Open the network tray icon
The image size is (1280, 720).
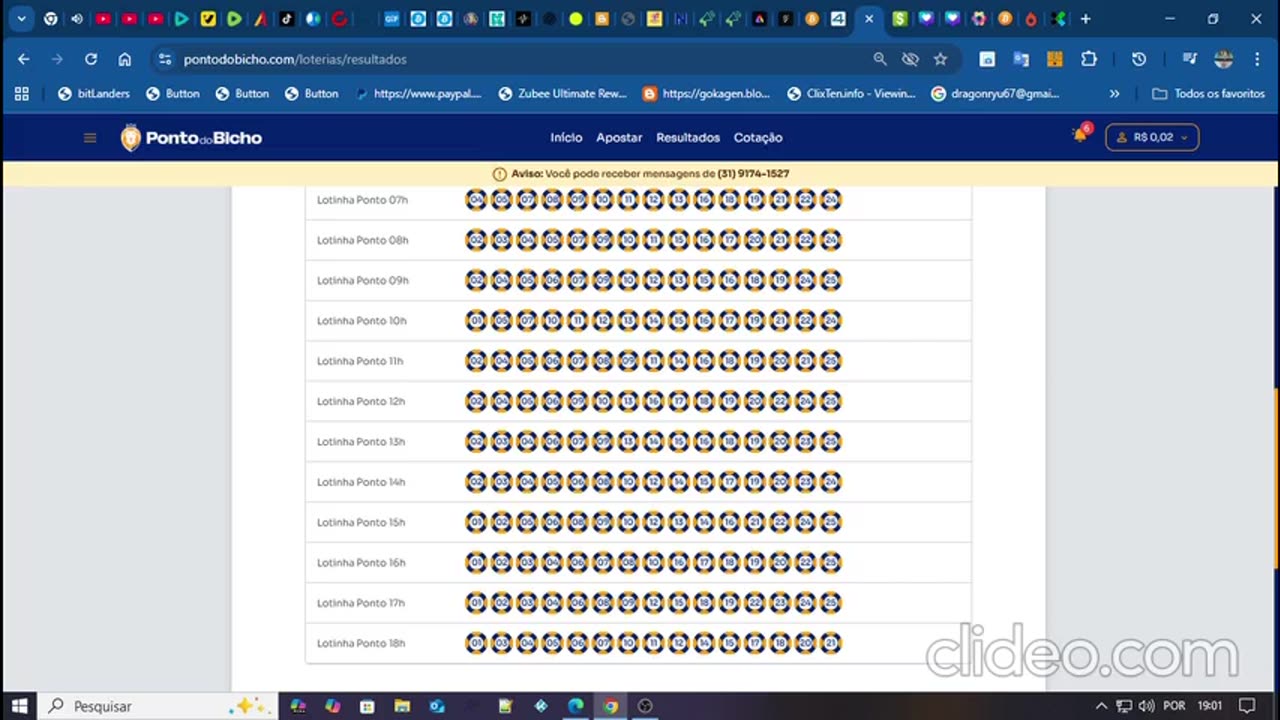1124,706
